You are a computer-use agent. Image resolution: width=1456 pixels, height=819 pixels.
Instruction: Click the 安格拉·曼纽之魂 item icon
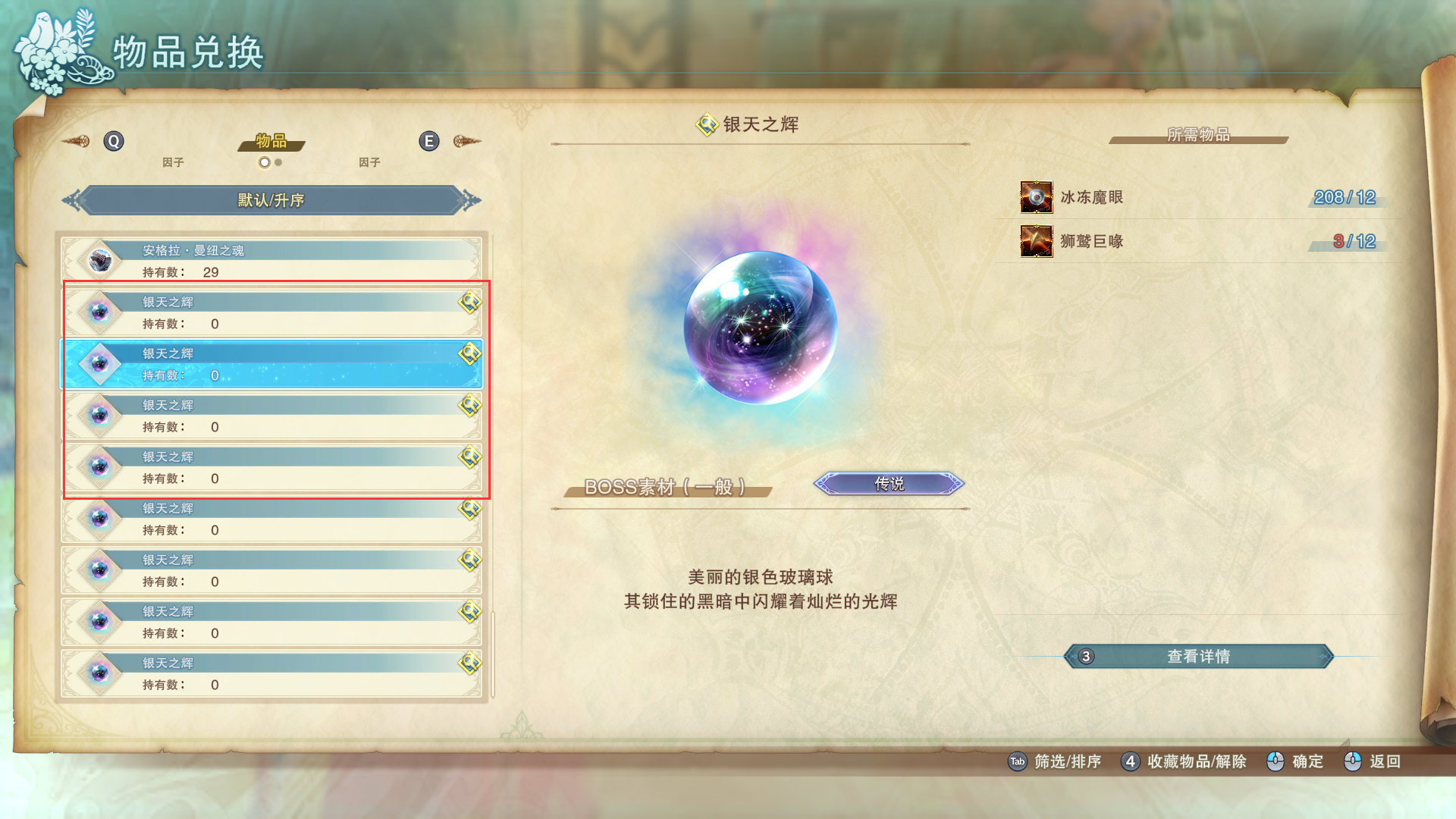[100, 261]
